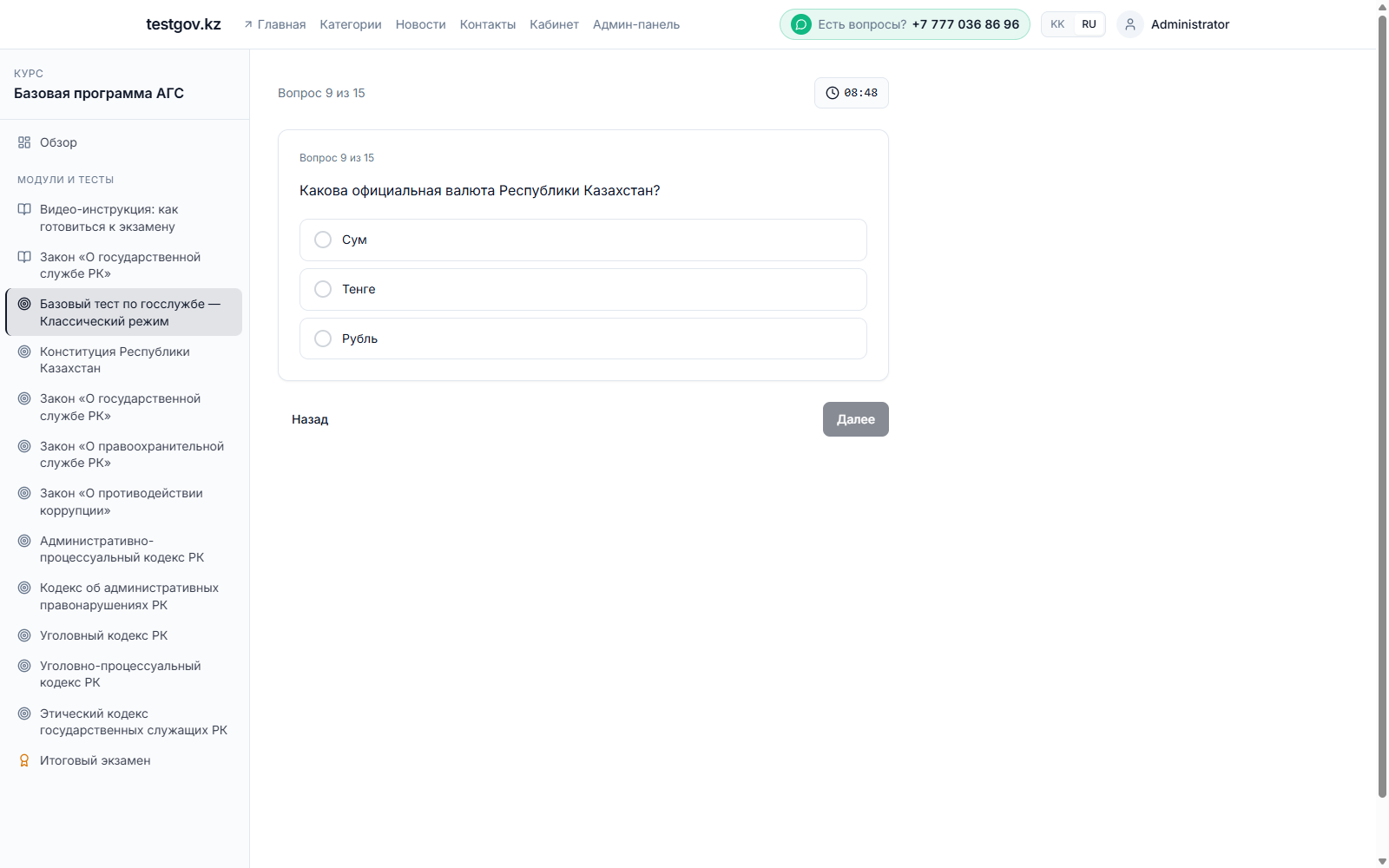Image resolution: width=1389 pixels, height=868 pixels.
Task: Open Административно-процессуальный кодекс РК
Action: [124, 549]
